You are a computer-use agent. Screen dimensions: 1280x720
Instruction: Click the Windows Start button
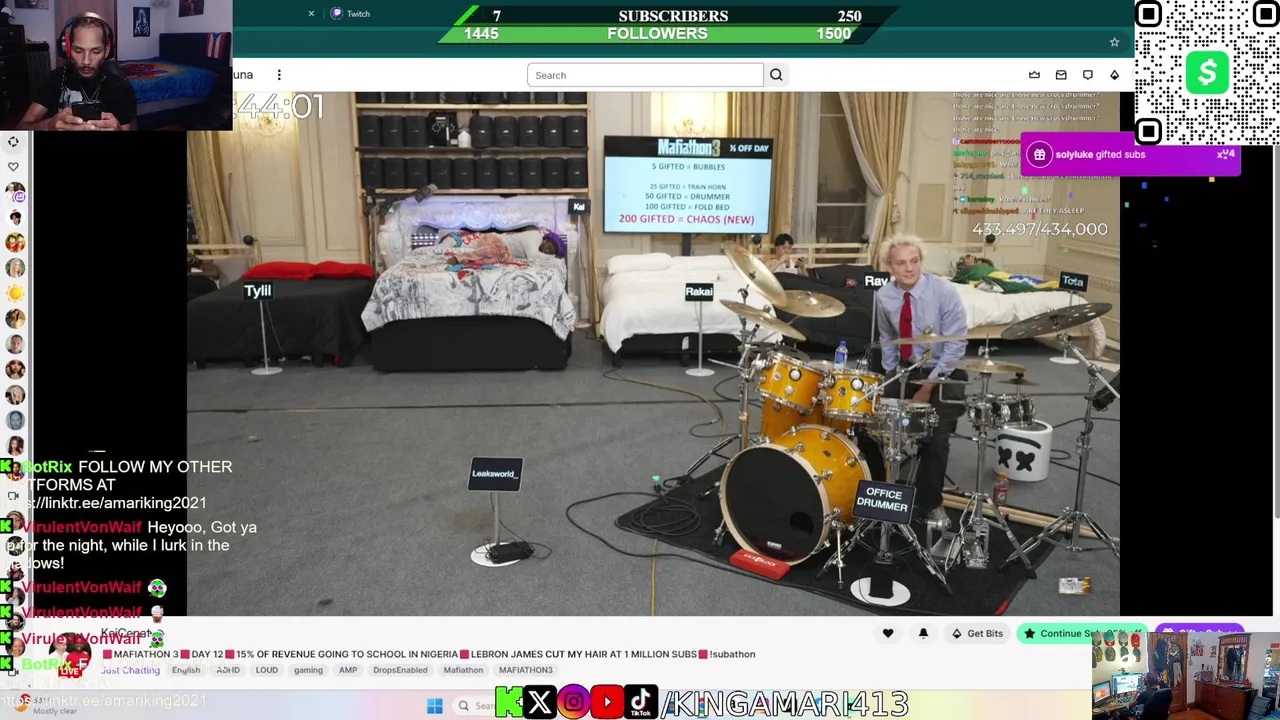click(434, 706)
